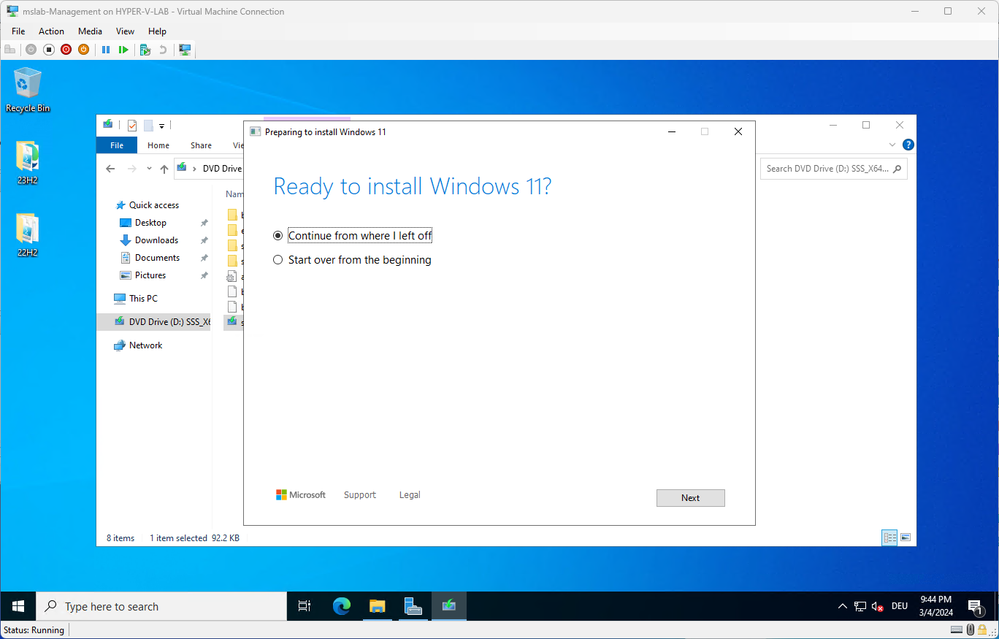Click the green Reset VM icon

tap(124, 49)
